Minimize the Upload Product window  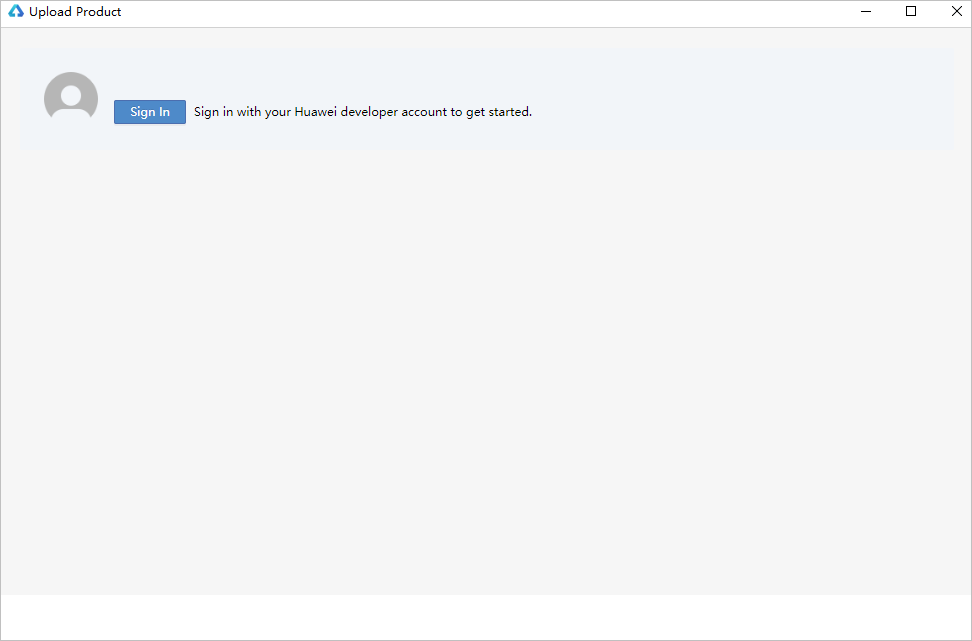coord(867,12)
